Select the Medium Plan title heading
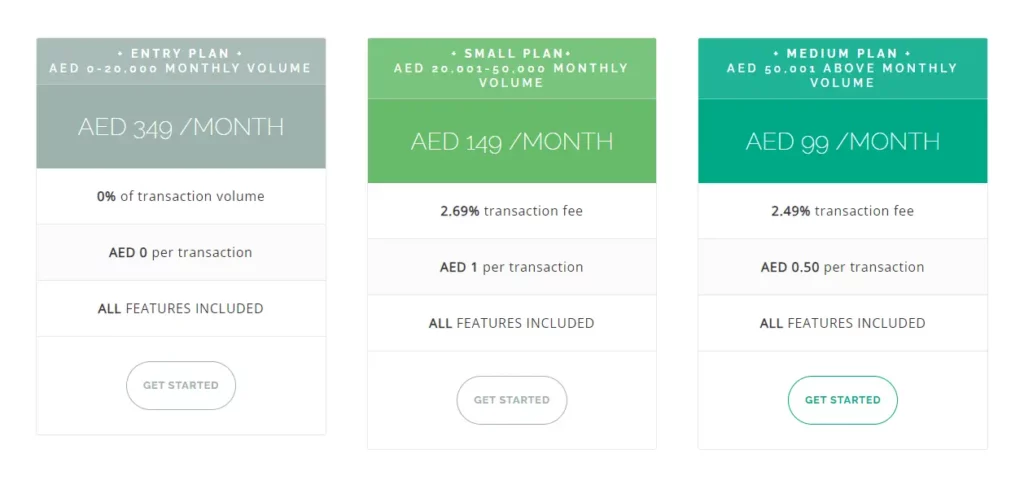This screenshot has height=493, width=1024. (842, 53)
